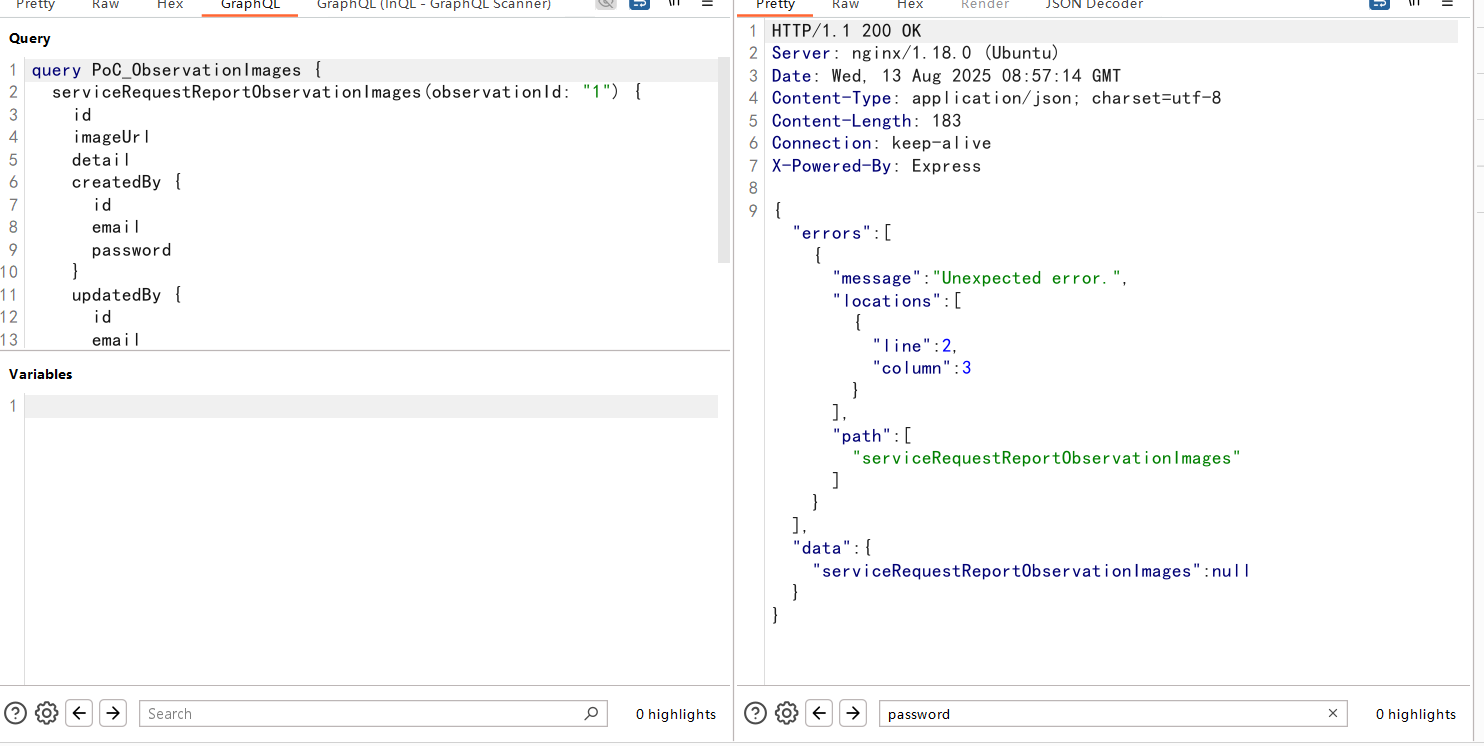Toggle word wrap in response panel

point(1379,4)
